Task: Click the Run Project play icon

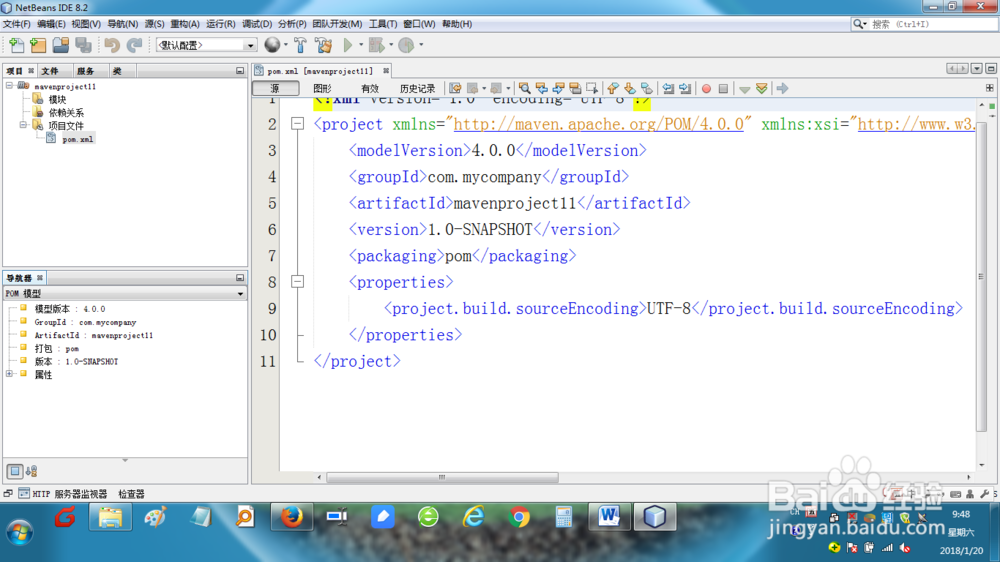Action: pos(348,45)
